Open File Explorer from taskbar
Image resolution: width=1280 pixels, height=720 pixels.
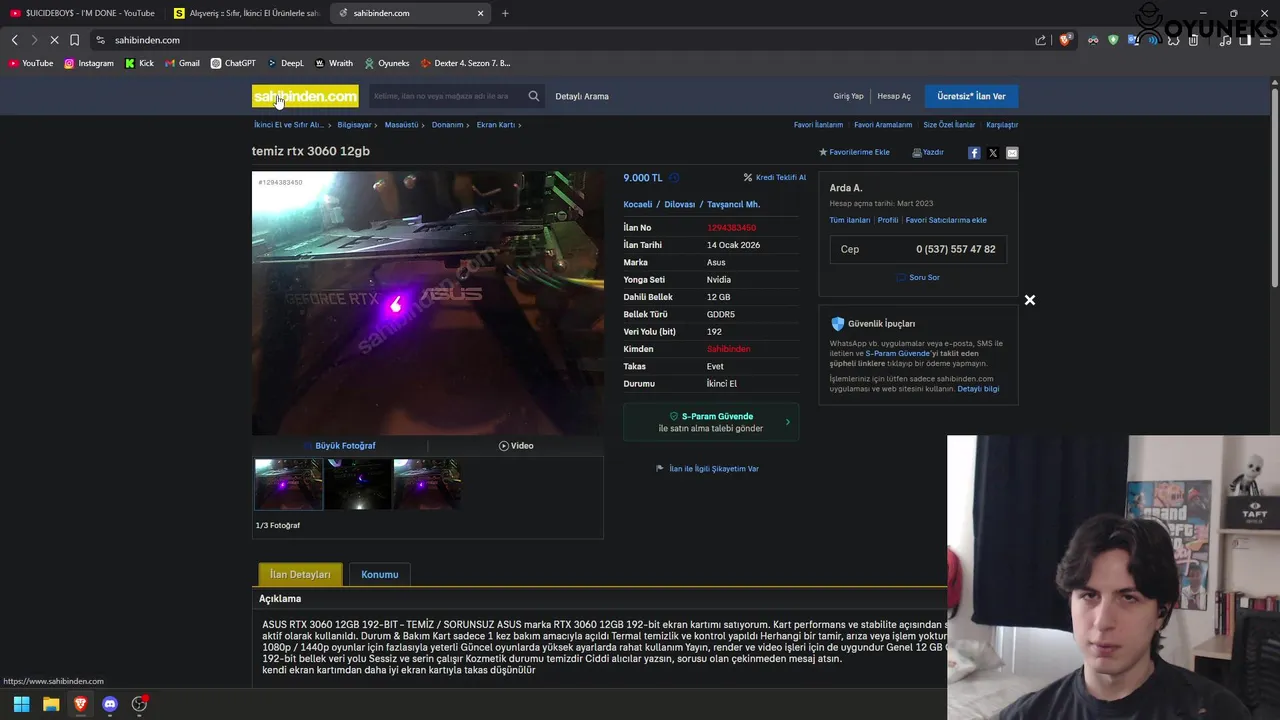(x=51, y=704)
